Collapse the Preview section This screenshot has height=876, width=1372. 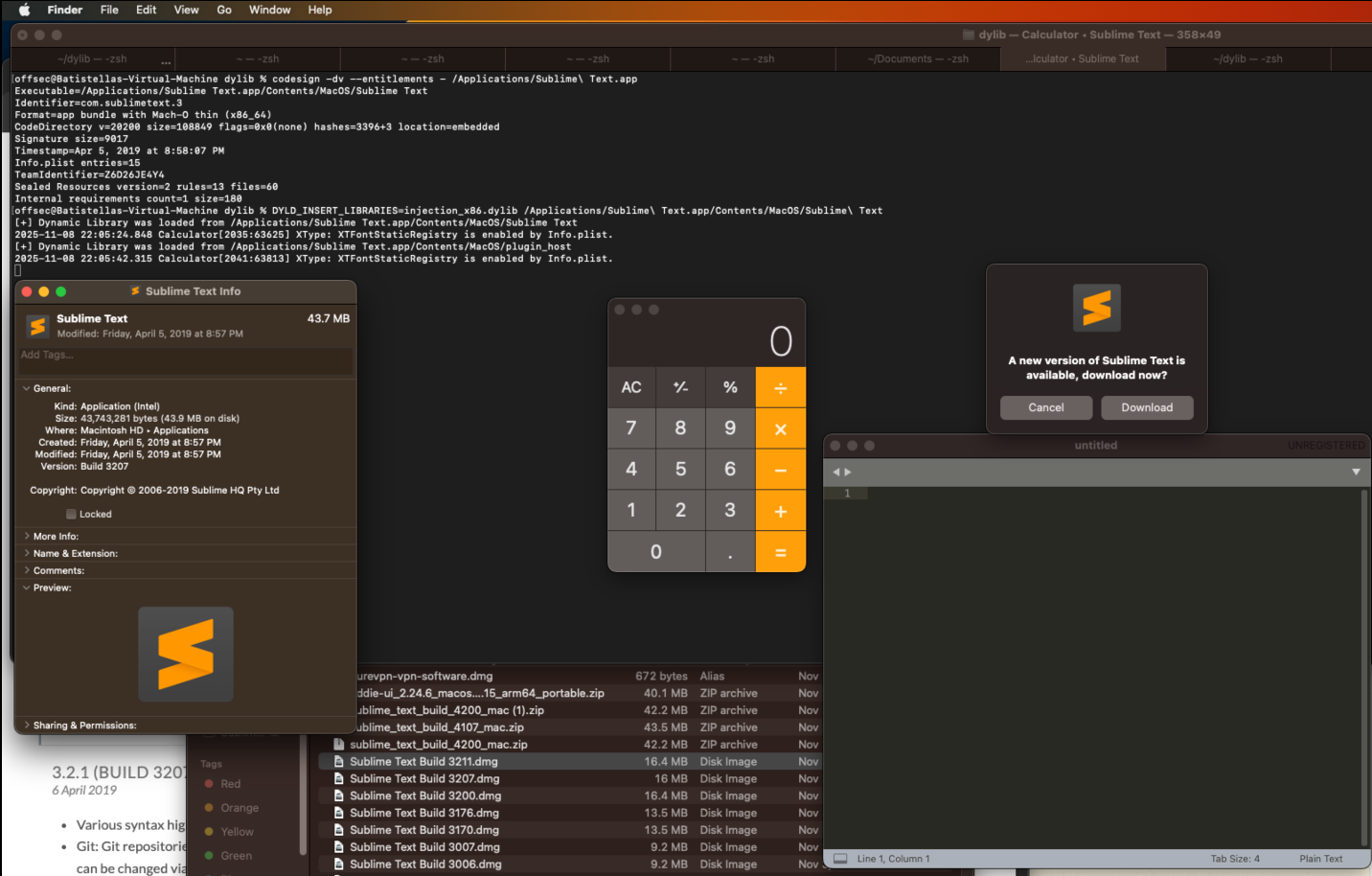pos(26,588)
